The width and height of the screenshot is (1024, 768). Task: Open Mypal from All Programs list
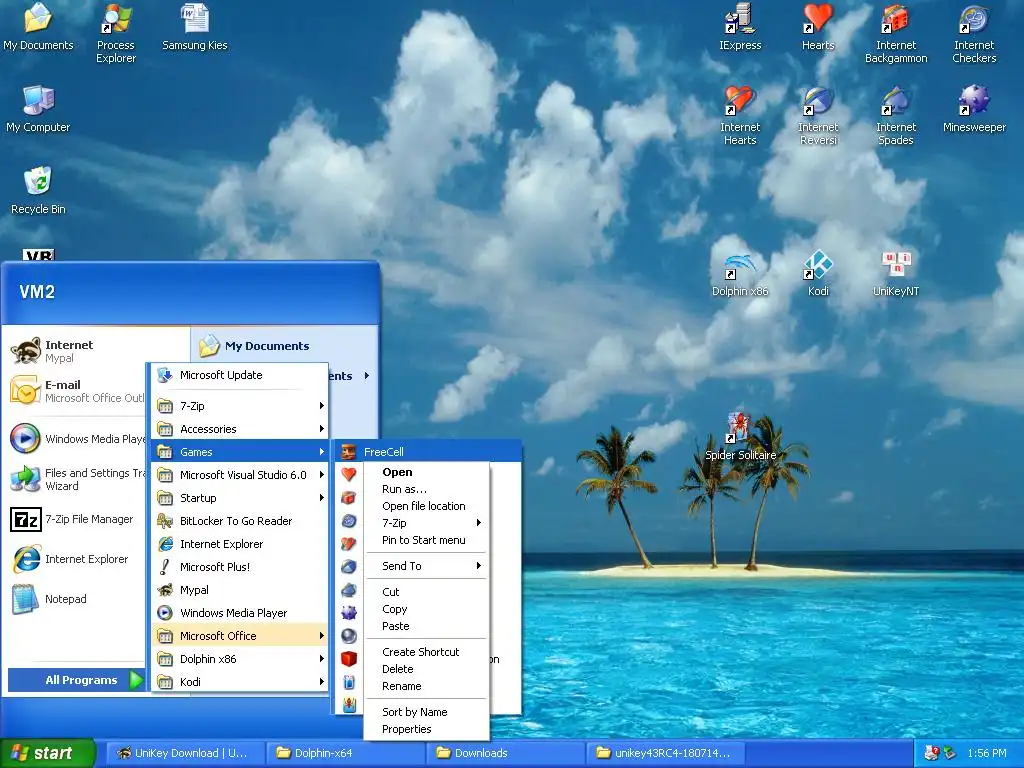click(x=240, y=590)
